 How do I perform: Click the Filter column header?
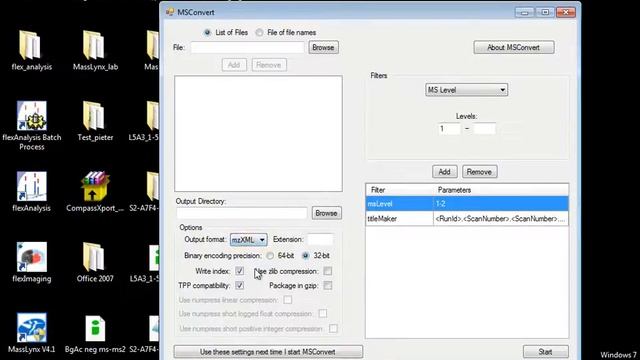[x=400, y=190]
